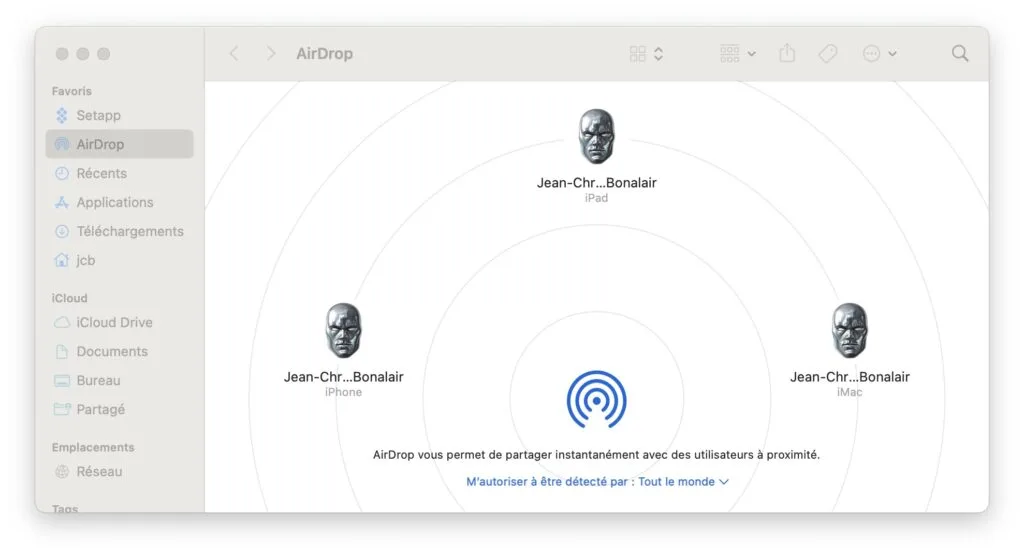The height and width of the screenshot is (556, 1024).
Task: Select AirDrop in the sidebar
Action: click(120, 144)
